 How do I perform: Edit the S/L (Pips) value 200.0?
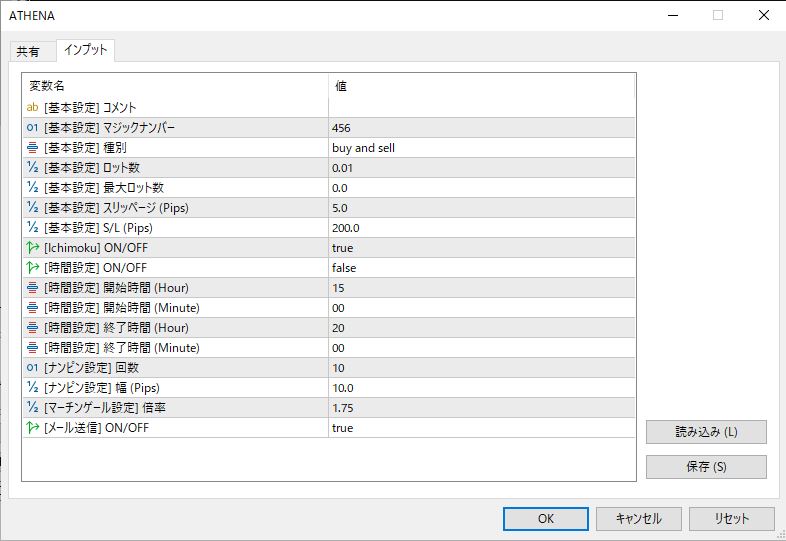coord(480,228)
